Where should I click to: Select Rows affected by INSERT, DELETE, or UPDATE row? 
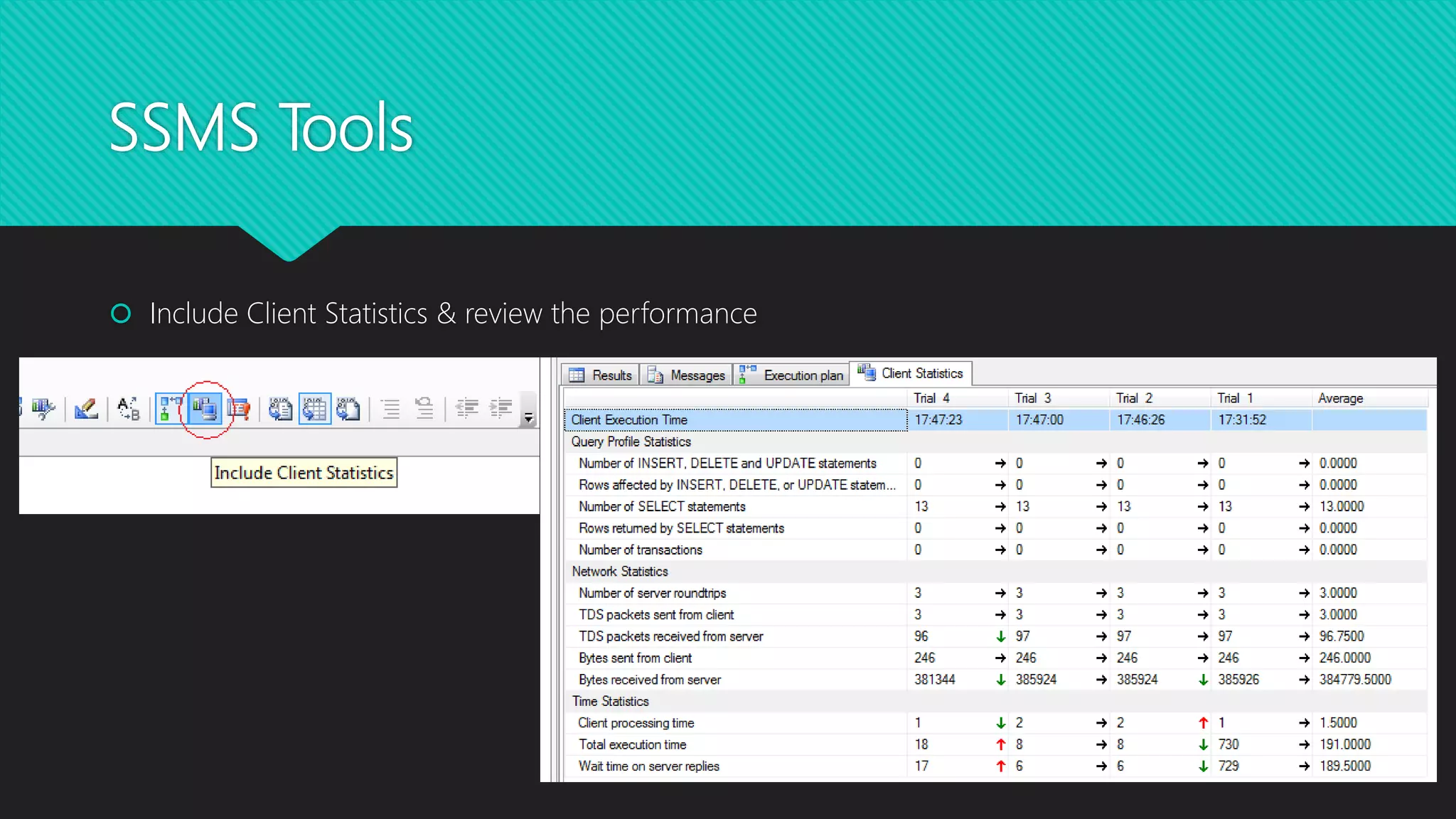(x=737, y=485)
